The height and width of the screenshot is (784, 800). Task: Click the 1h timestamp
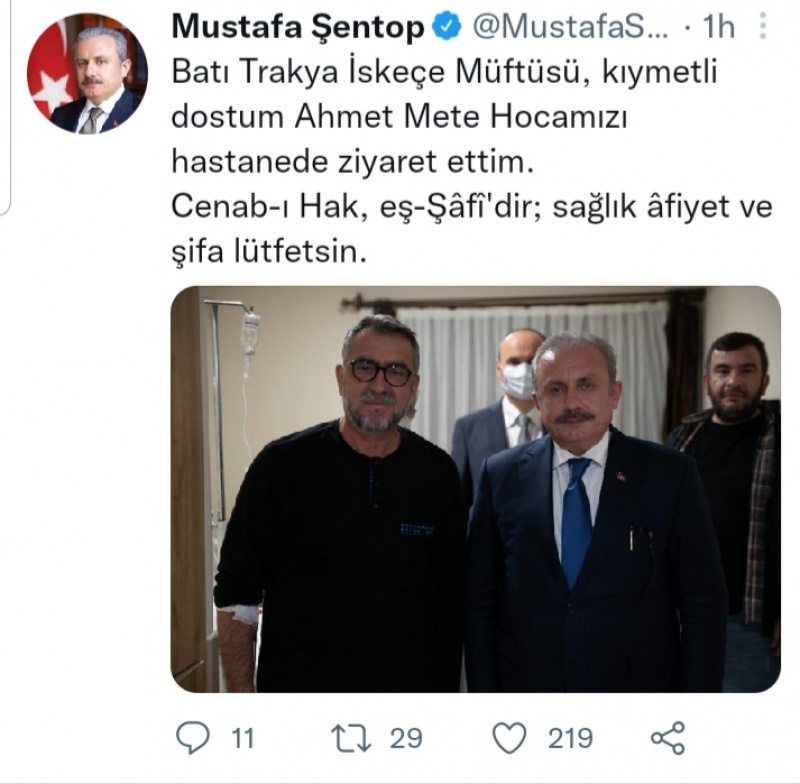(x=718, y=27)
